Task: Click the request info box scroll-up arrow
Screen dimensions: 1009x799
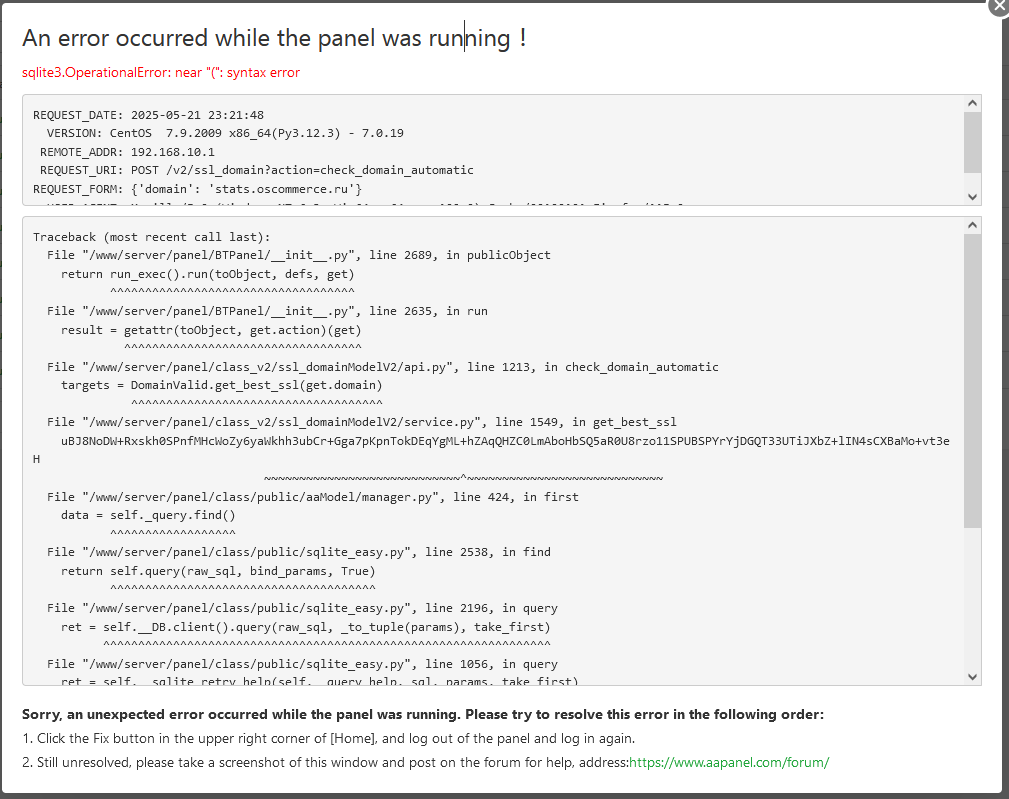Action: (972, 103)
